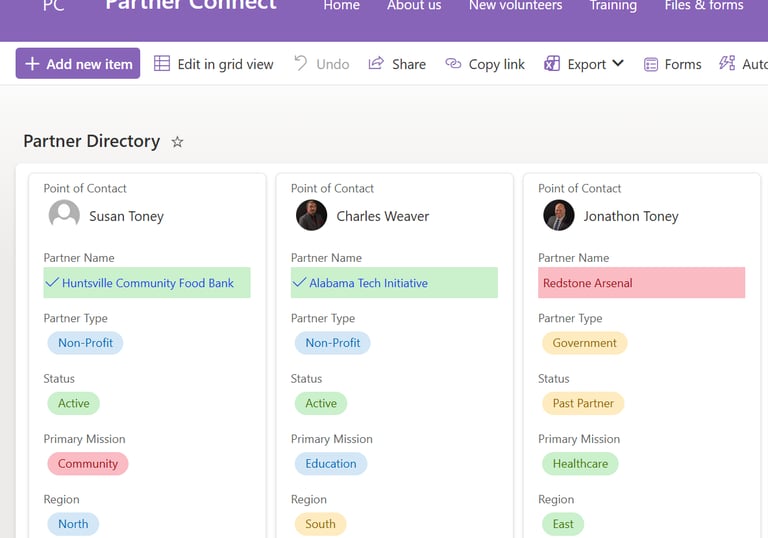Click the South region pill
The width and height of the screenshot is (768, 538).
tap(320, 524)
